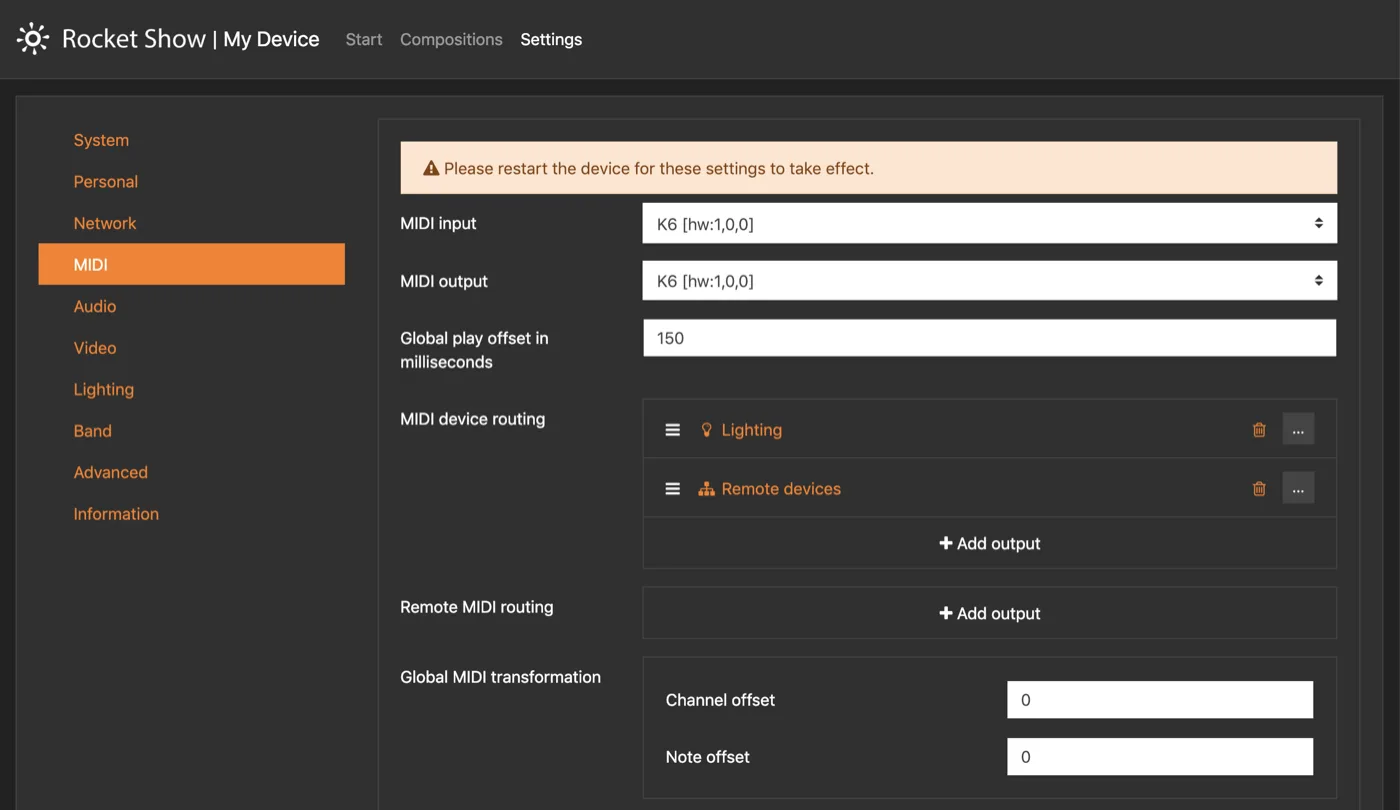Click the restart device notice text
This screenshot has width=1400, height=810.
click(659, 168)
